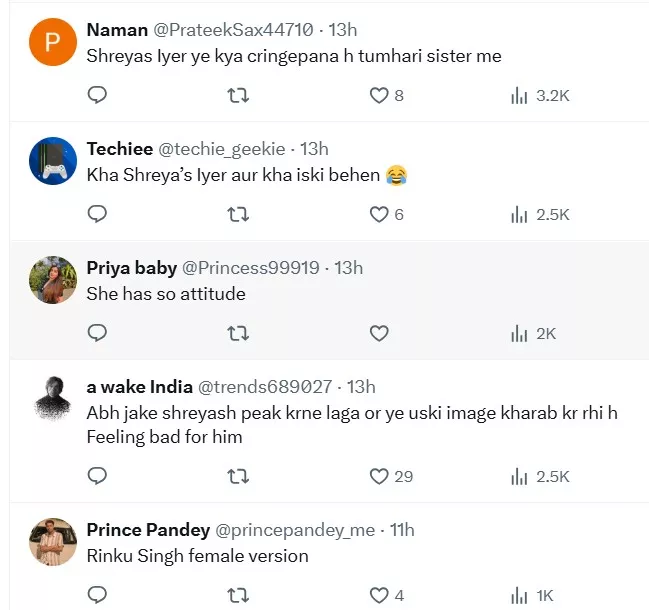Reply to Priya baby's tweet
This screenshot has height=610, width=649.
97,333
